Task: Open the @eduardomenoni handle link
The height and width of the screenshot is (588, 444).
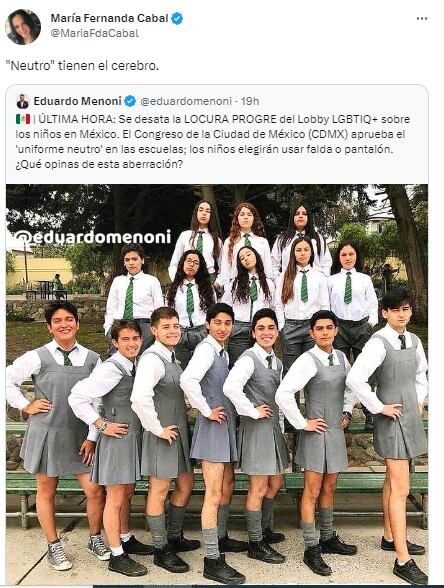Action: click(186, 101)
